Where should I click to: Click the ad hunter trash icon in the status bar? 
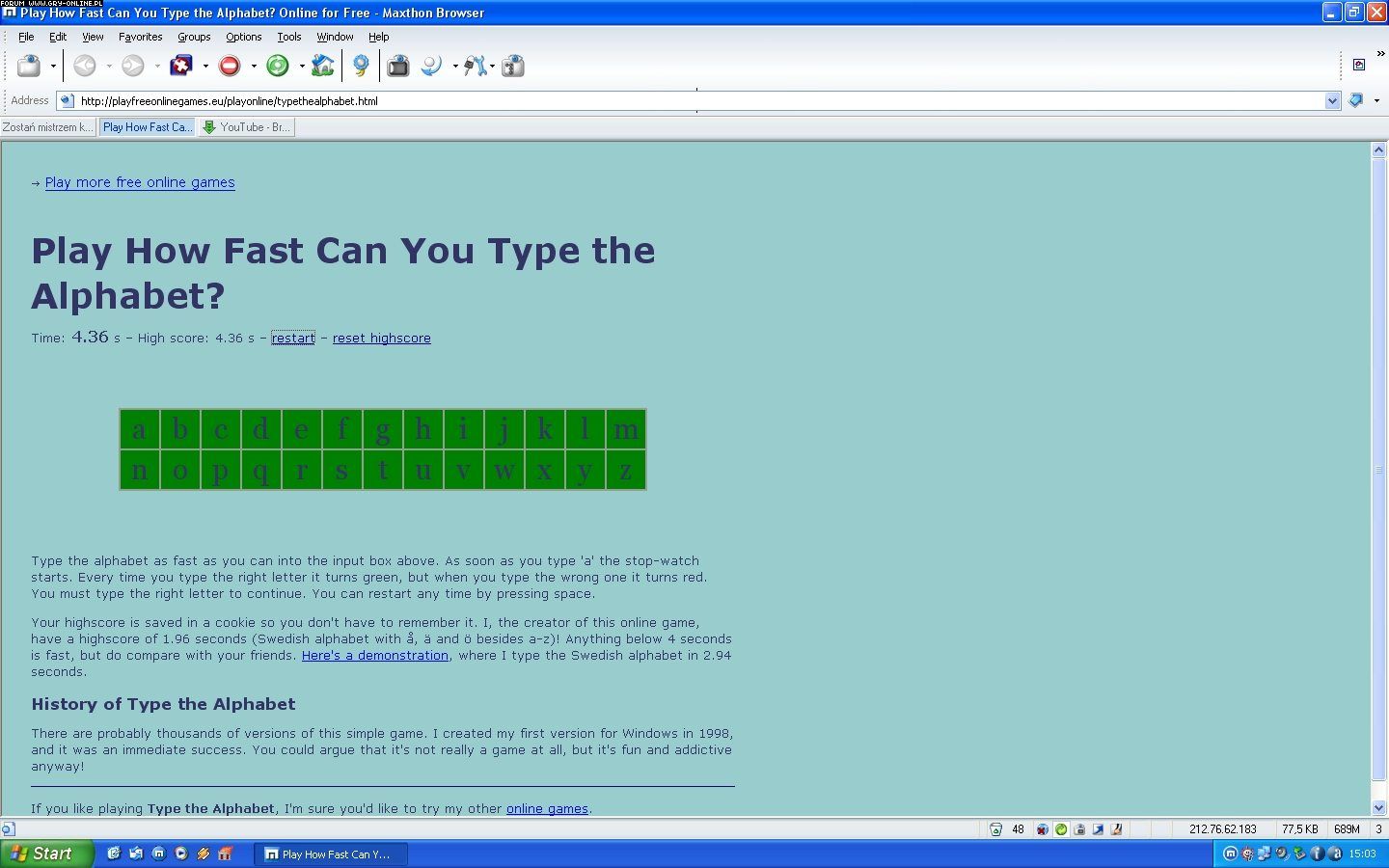click(x=995, y=829)
